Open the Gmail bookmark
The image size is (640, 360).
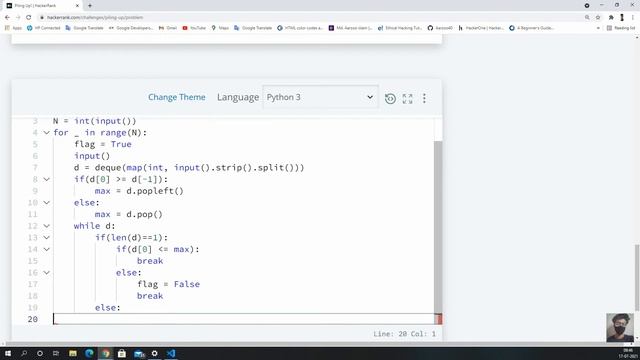(168, 28)
